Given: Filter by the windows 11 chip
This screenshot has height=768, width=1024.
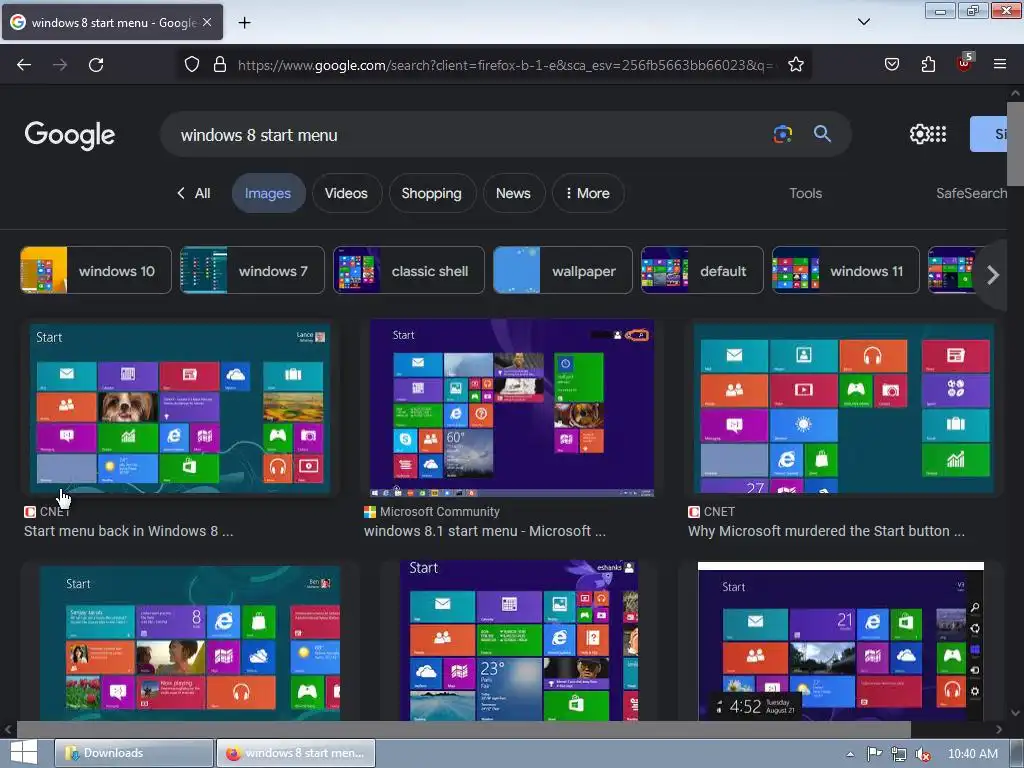Looking at the screenshot, I should click(846, 270).
